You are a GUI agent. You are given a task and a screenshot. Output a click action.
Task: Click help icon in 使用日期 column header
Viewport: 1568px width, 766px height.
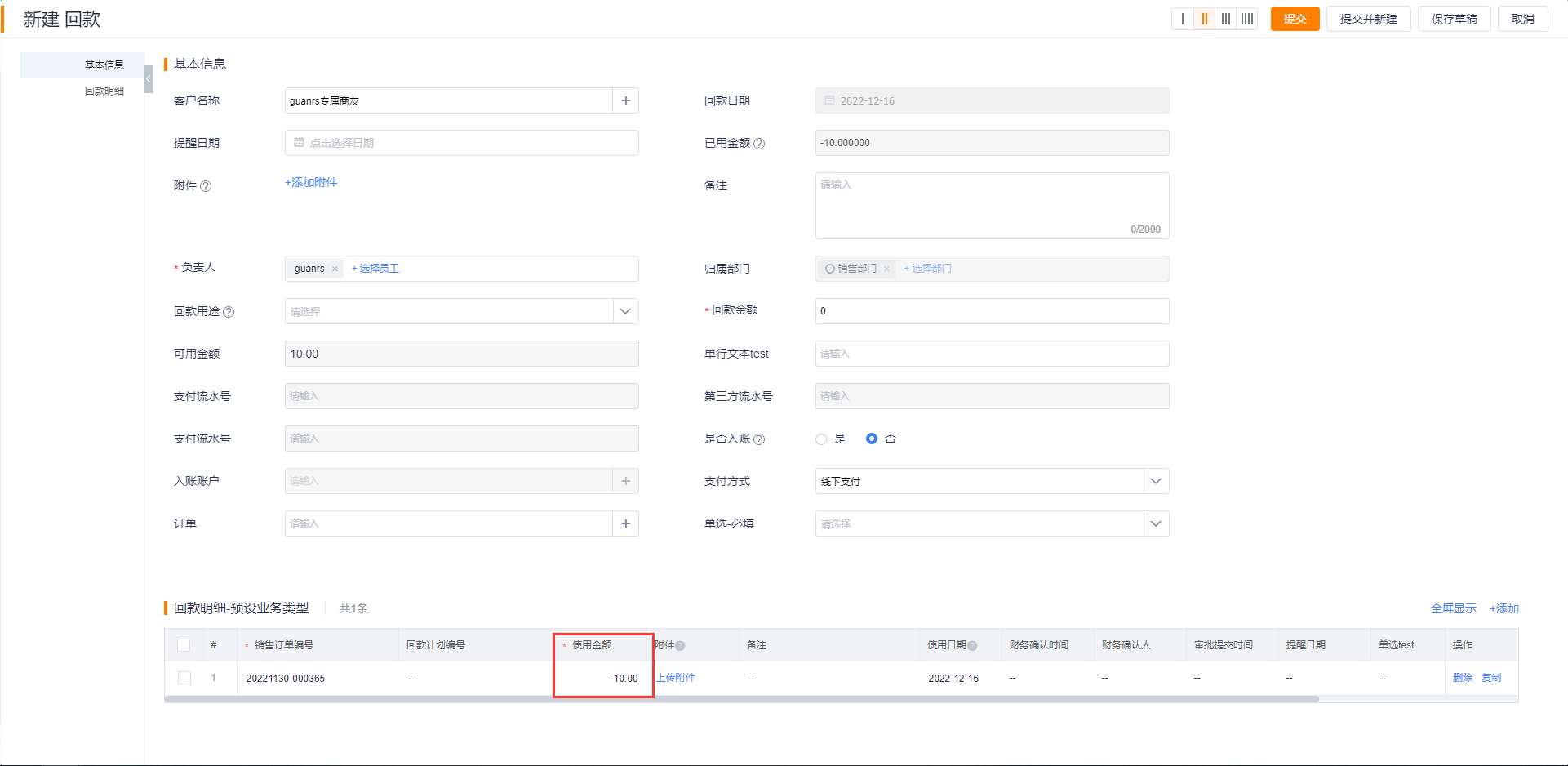pos(972,646)
